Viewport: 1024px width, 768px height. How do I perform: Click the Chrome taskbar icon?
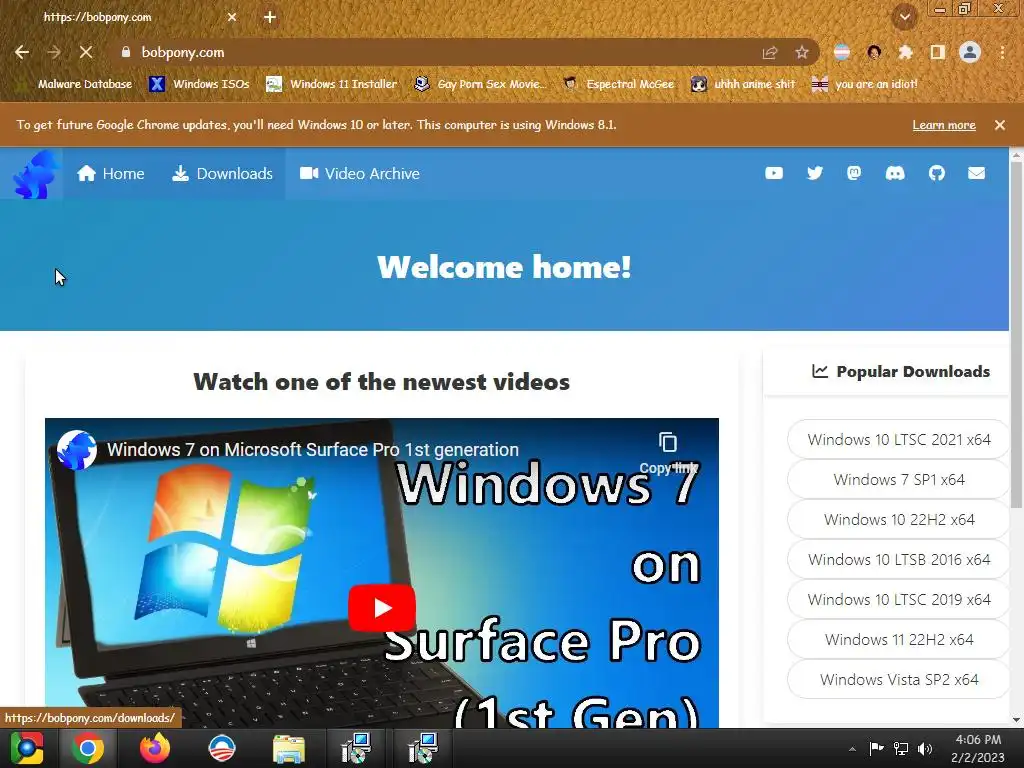pos(88,748)
